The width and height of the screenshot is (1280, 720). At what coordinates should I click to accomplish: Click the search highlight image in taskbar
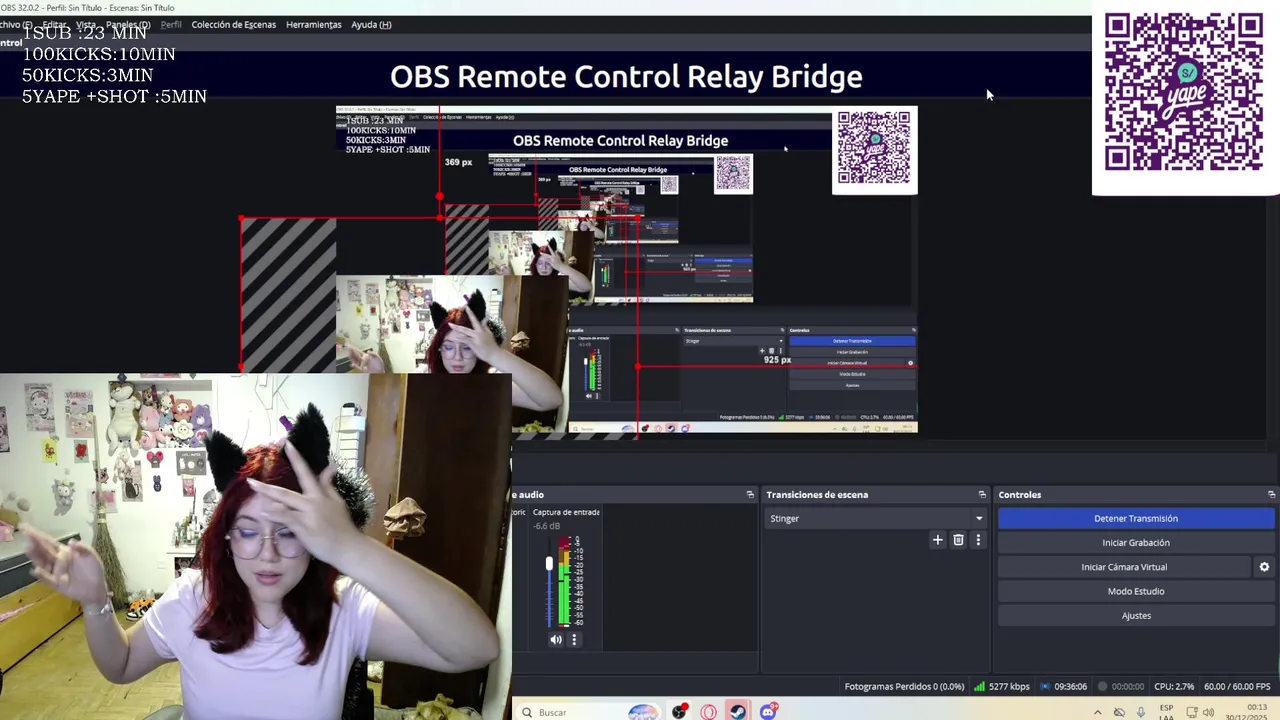644,712
